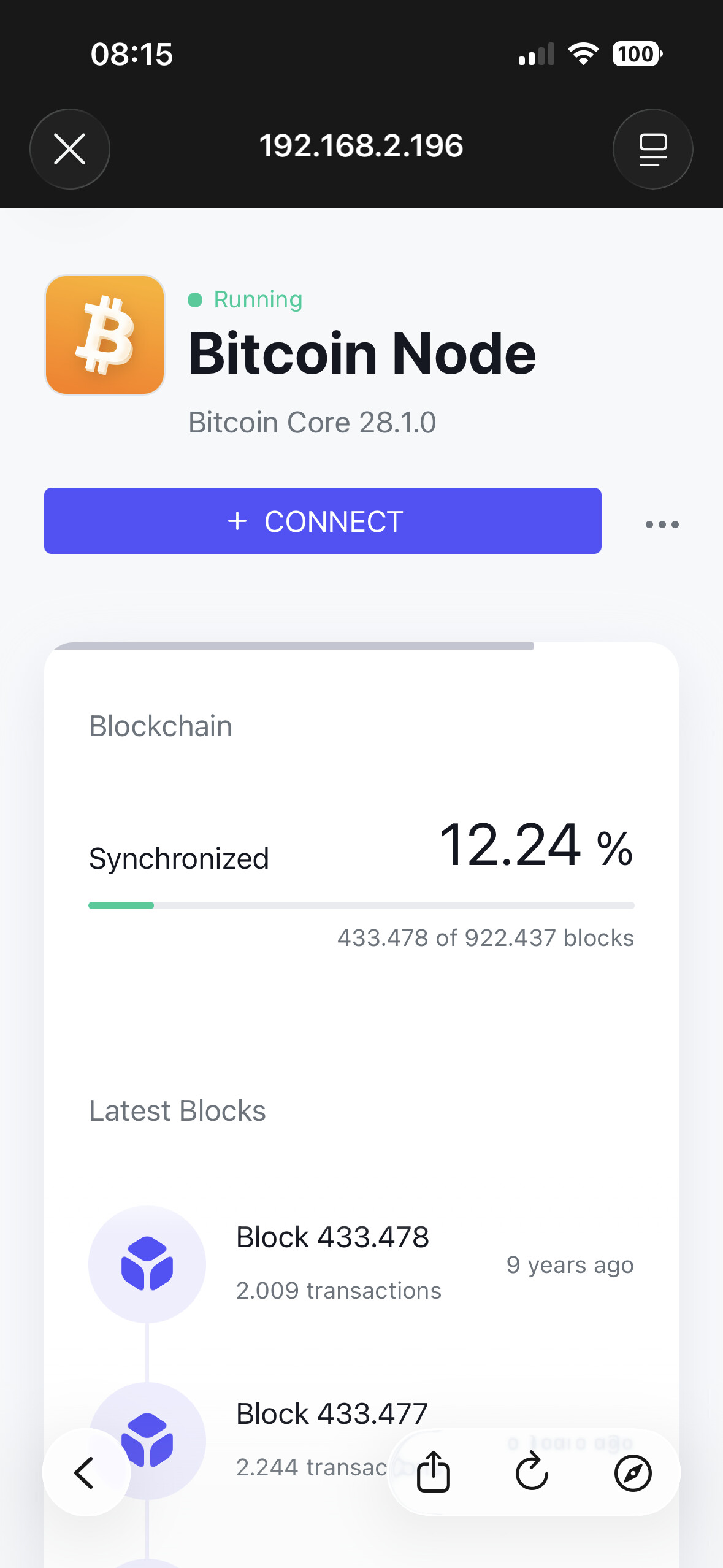The width and height of the screenshot is (723, 1568).
Task: Open the tabs overview icon in header
Action: click(x=652, y=149)
